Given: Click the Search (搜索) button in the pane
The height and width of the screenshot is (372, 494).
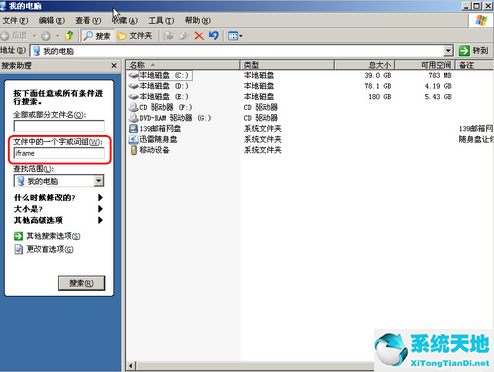Looking at the screenshot, I should tap(81, 283).
